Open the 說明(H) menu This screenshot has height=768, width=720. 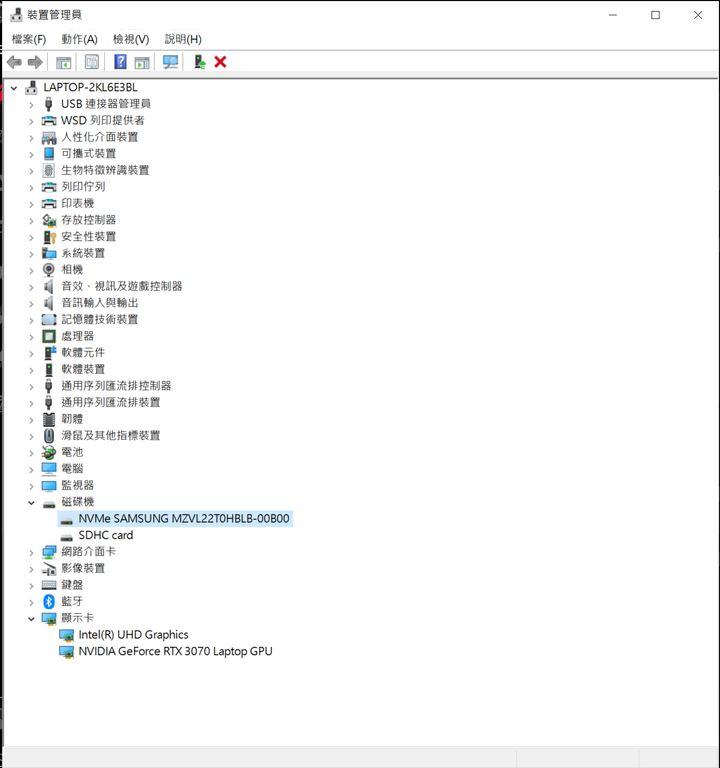point(183,39)
